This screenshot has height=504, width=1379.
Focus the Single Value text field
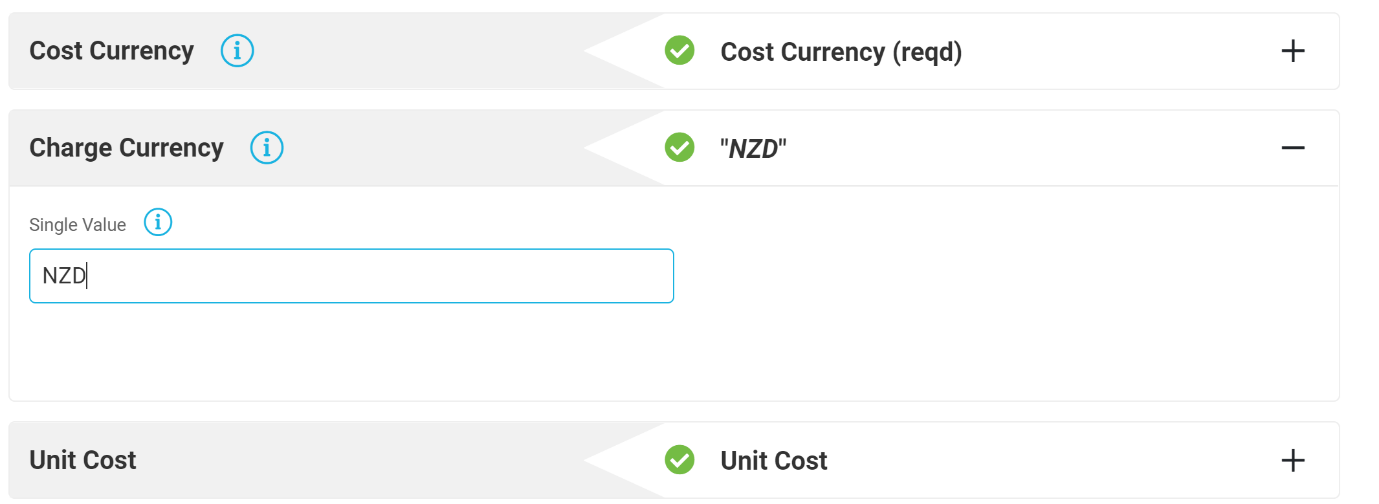tap(351, 276)
